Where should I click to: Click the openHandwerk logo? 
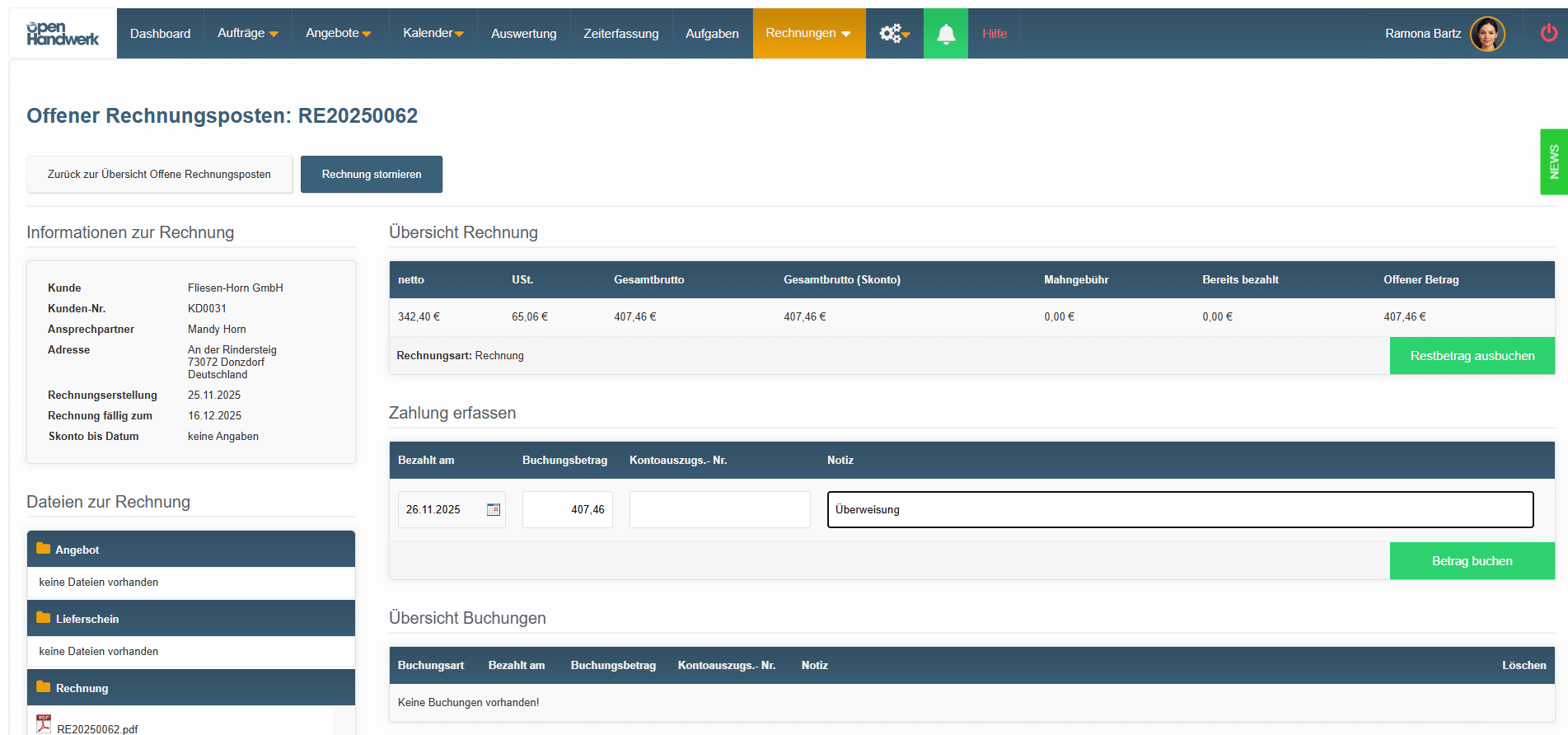pyautogui.click(x=63, y=34)
